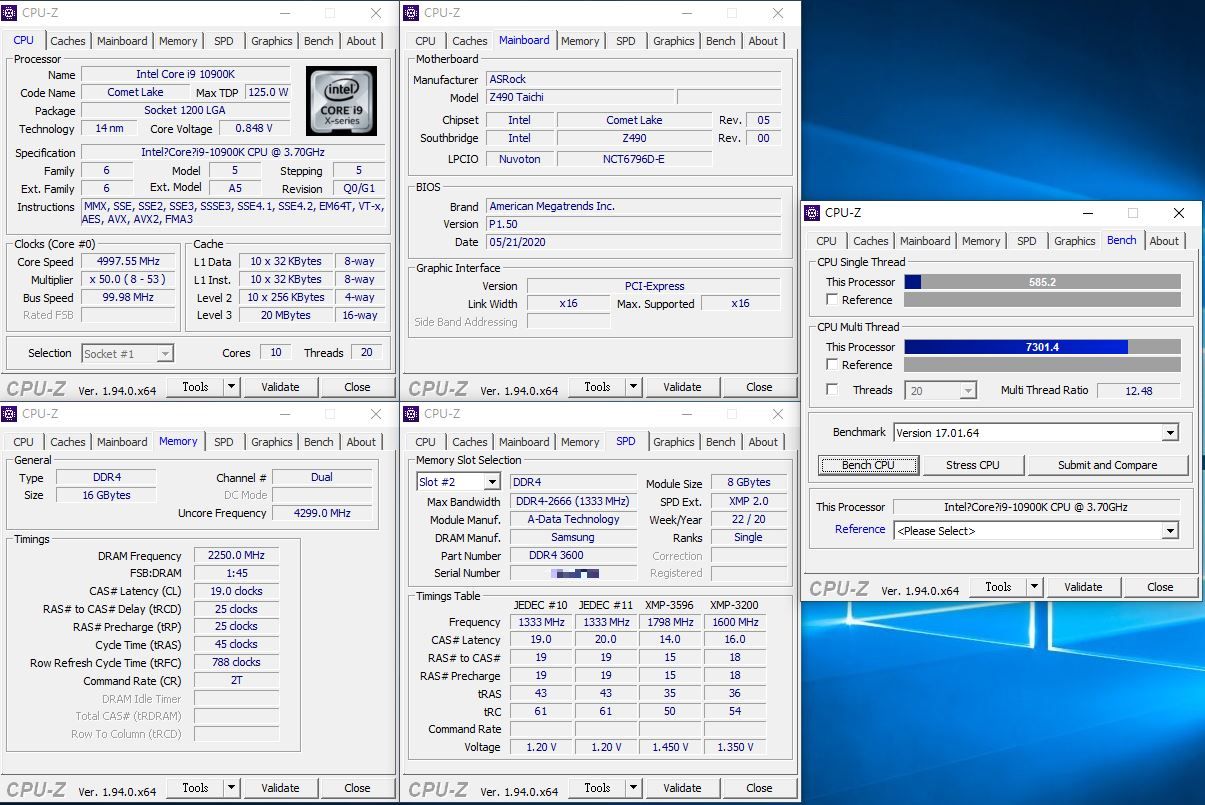Viewport: 1205px width, 805px height.
Task: Click the Max TDP 125.0 W value
Action: tap(267, 92)
